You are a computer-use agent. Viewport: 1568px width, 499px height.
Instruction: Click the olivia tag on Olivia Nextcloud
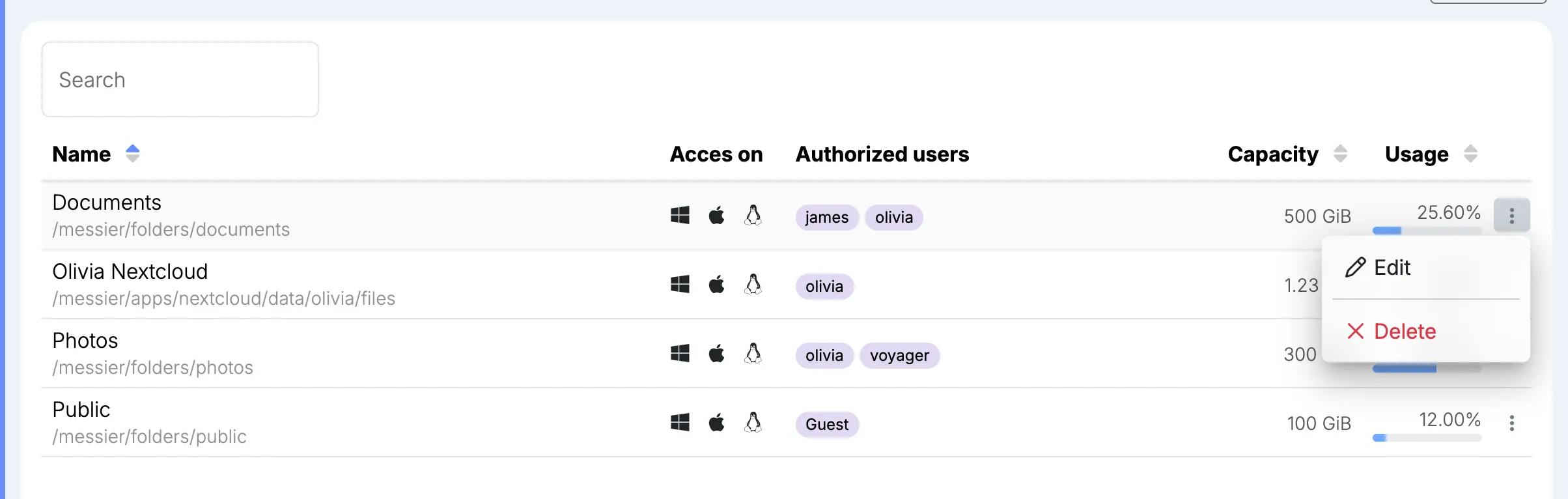point(824,287)
